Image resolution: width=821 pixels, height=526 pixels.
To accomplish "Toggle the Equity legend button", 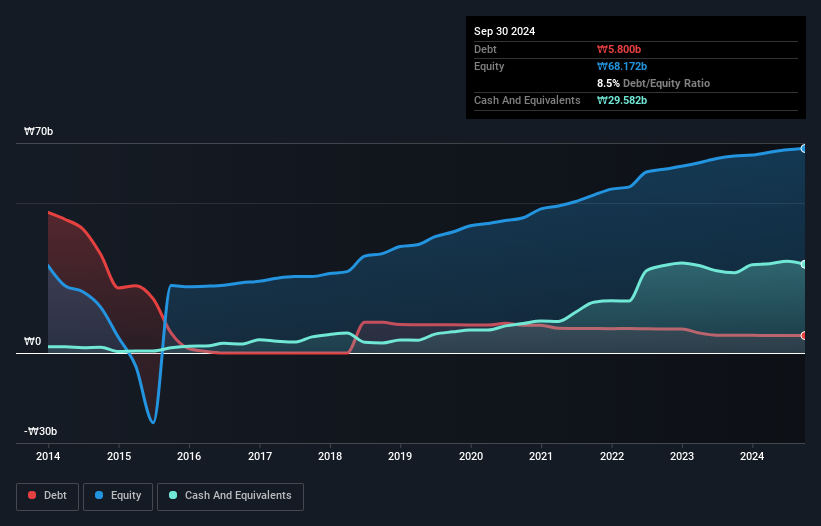I will click(118, 496).
